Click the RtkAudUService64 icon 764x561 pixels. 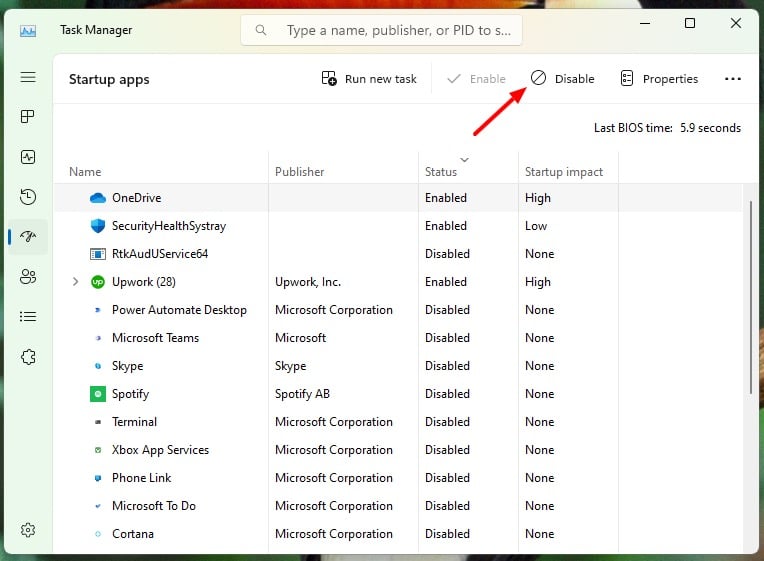(98, 254)
